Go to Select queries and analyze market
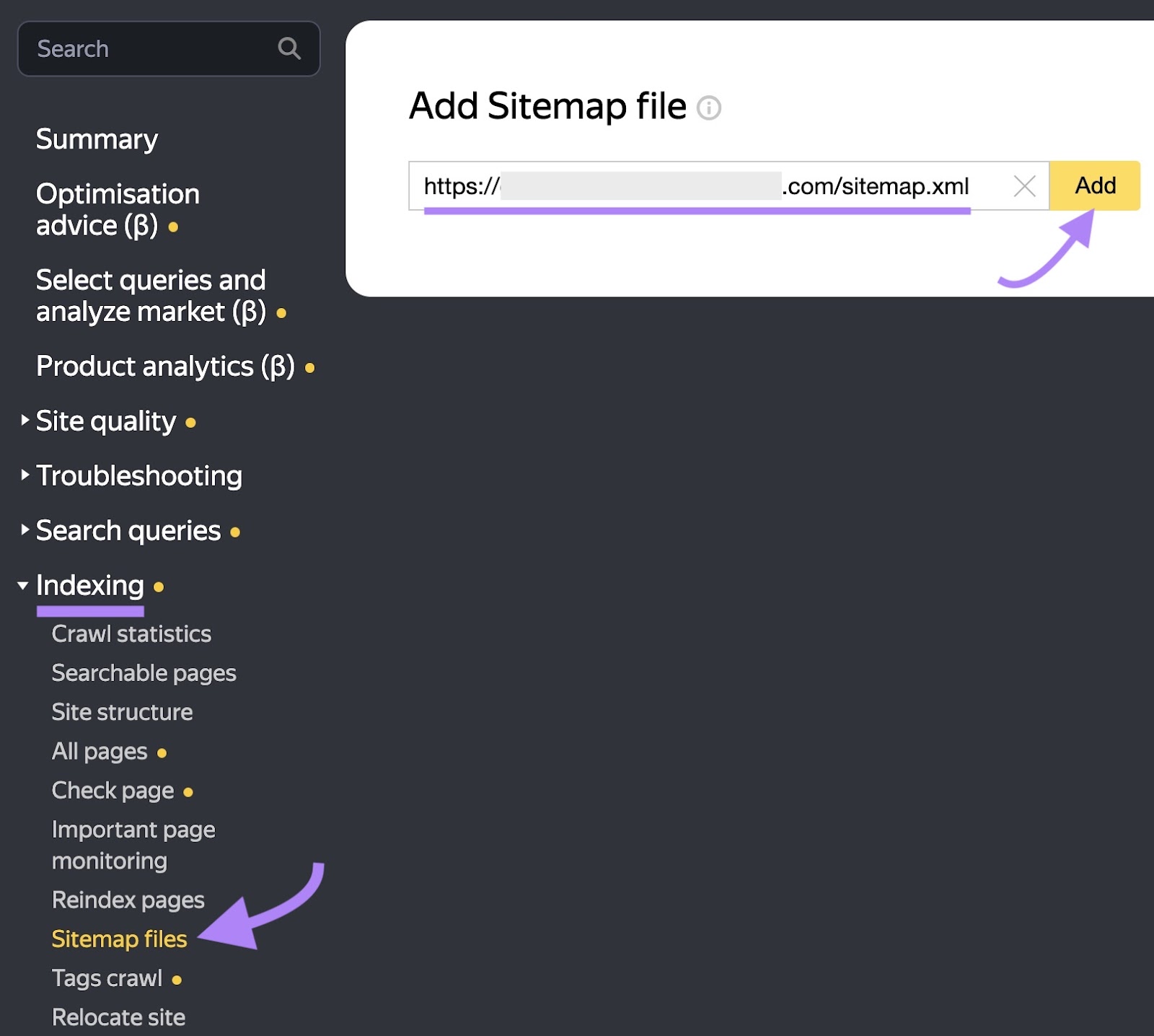This screenshot has width=1154, height=1036. point(151,296)
